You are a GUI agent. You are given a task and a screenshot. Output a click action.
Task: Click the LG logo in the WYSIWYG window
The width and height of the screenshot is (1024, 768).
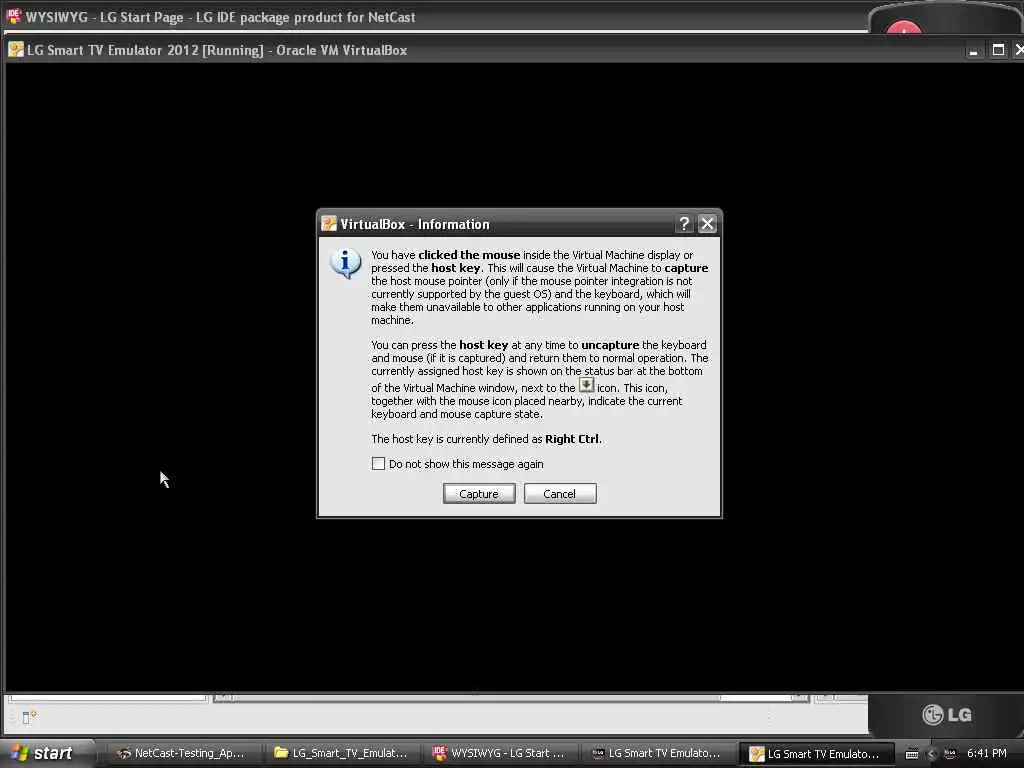click(x=947, y=714)
